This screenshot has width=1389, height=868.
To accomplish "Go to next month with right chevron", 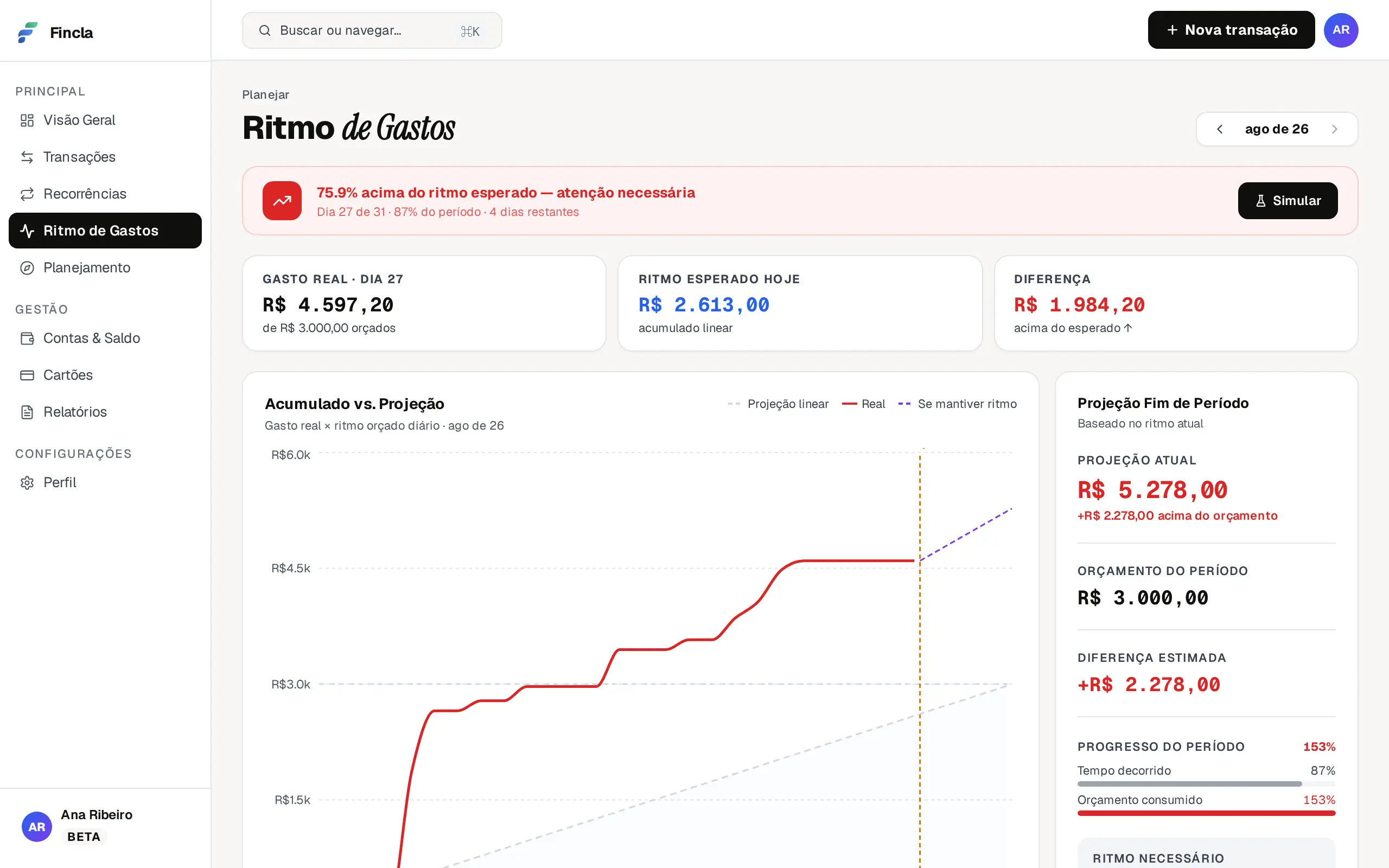I will [x=1335, y=129].
